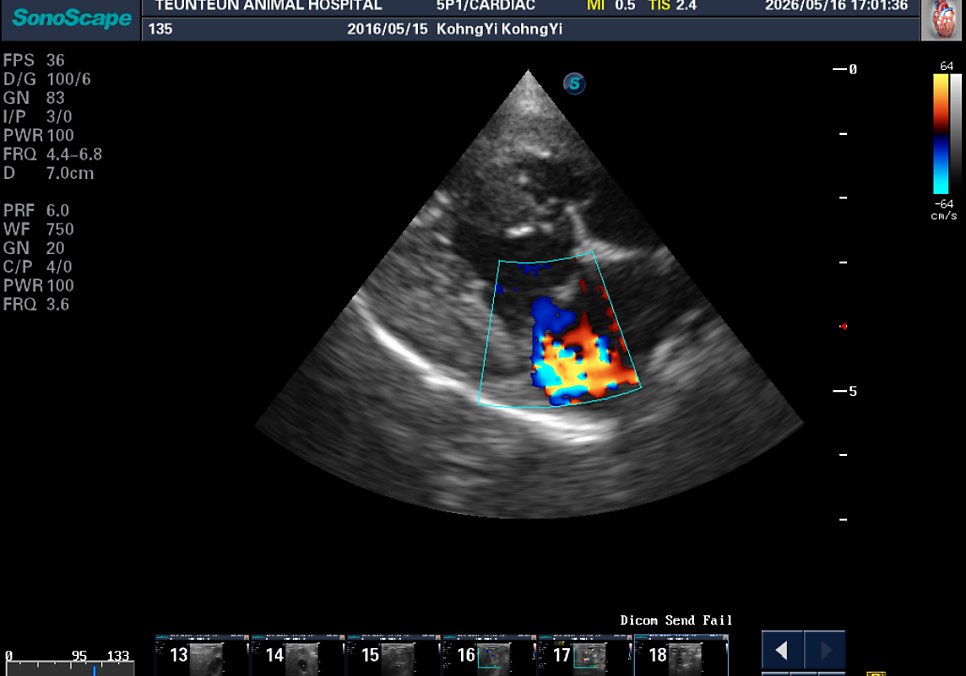The image size is (966, 676).
Task: Click the Dicom Send Fail message
Action: [x=676, y=620]
